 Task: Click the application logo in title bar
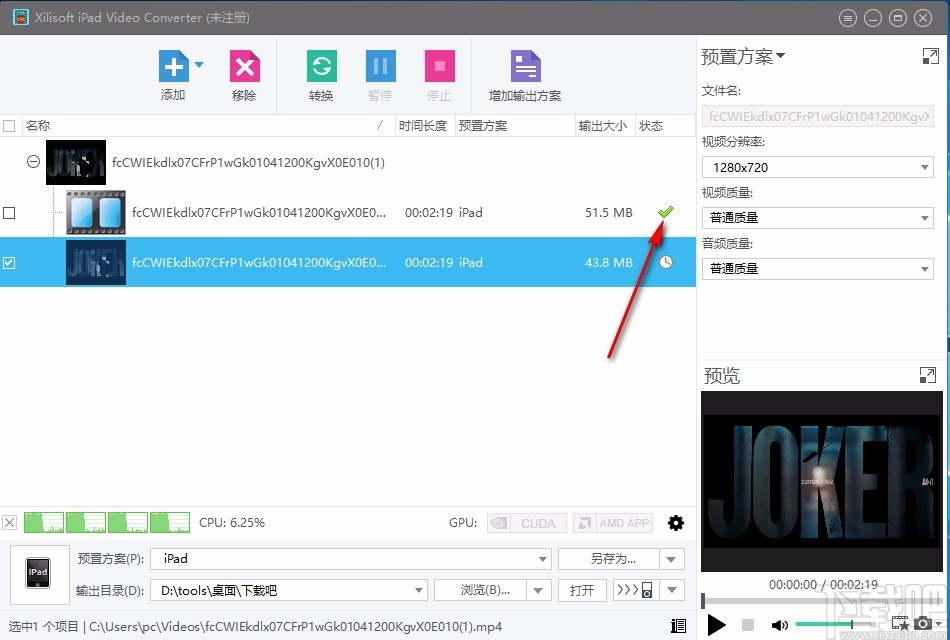[x=21, y=17]
